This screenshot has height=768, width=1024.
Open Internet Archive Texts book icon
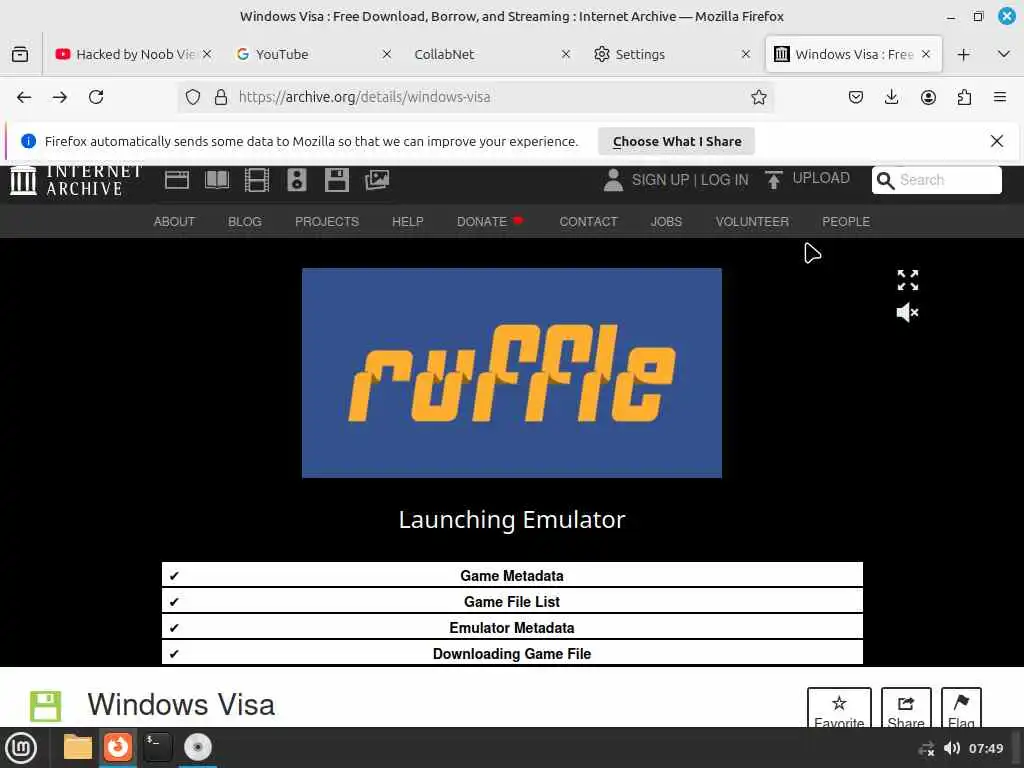tap(217, 180)
